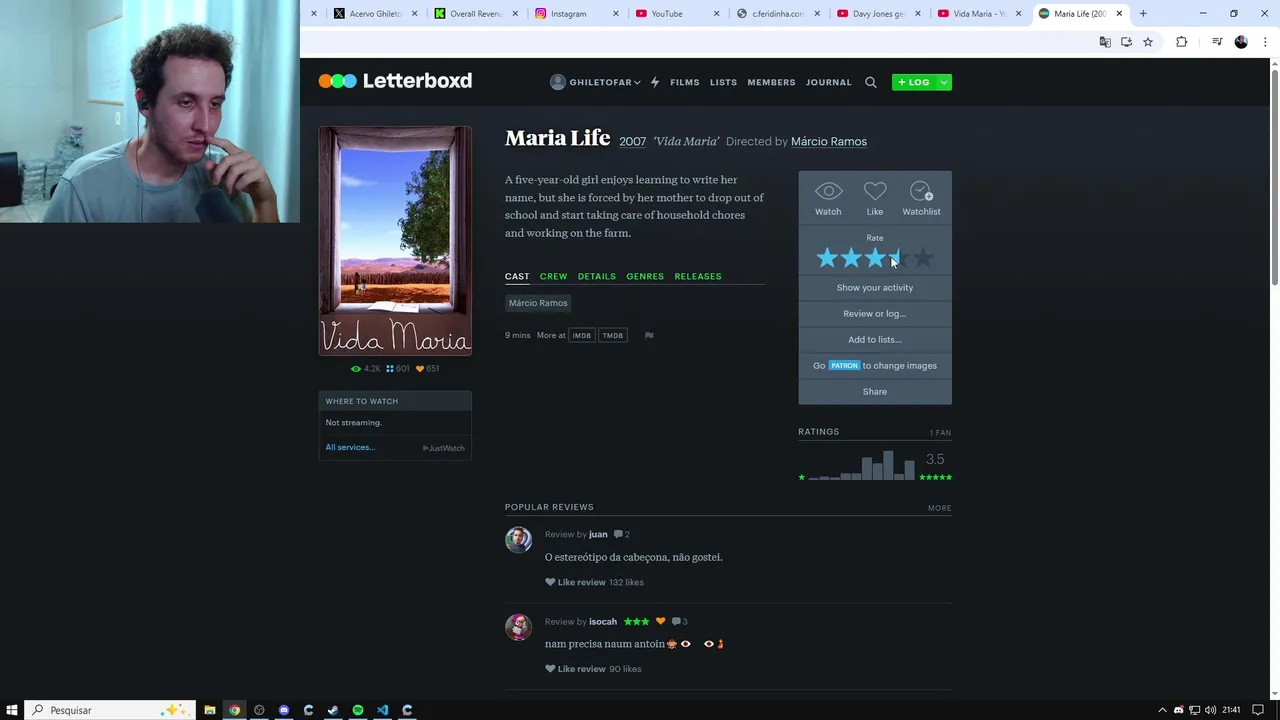Switch to the RELEASES tab
The width and height of the screenshot is (1280, 720).
pyautogui.click(x=698, y=276)
